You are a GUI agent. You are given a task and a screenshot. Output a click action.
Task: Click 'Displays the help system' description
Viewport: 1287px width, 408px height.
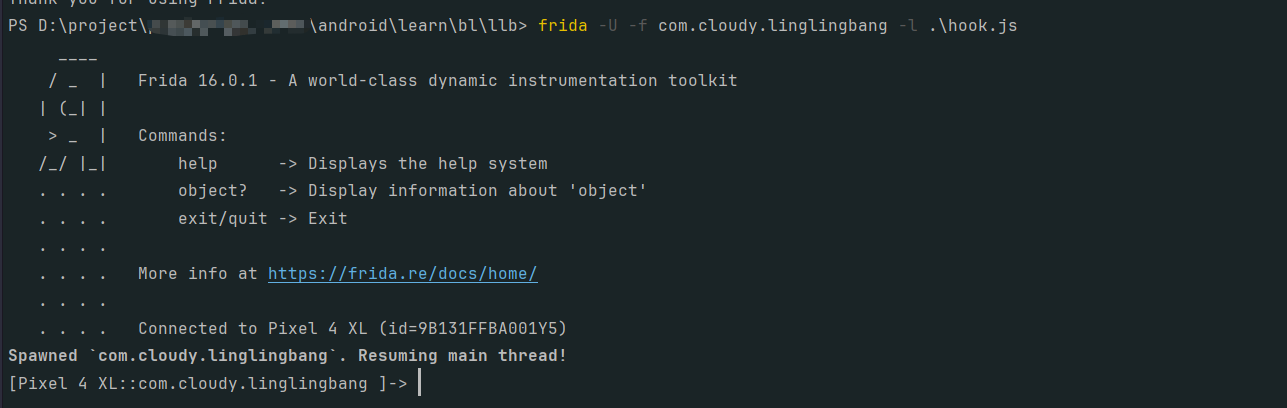coord(427,163)
